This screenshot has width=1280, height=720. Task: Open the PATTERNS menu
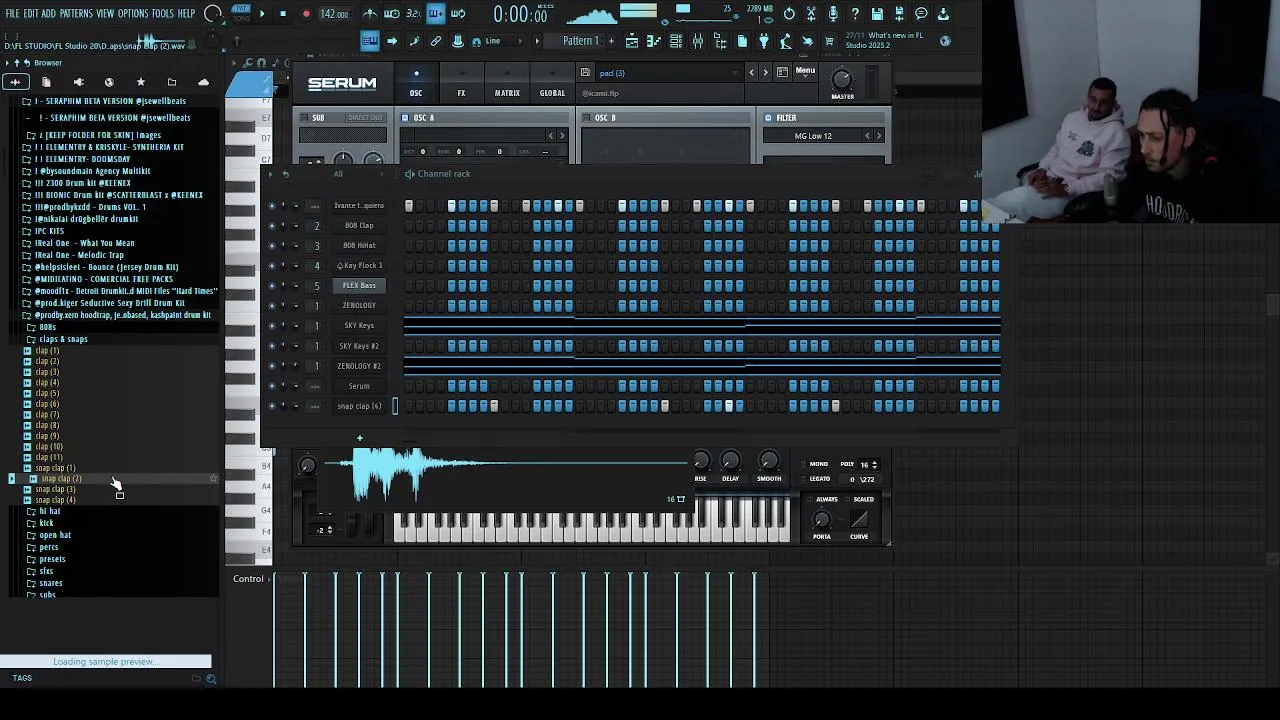pyautogui.click(x=76, y=14)
